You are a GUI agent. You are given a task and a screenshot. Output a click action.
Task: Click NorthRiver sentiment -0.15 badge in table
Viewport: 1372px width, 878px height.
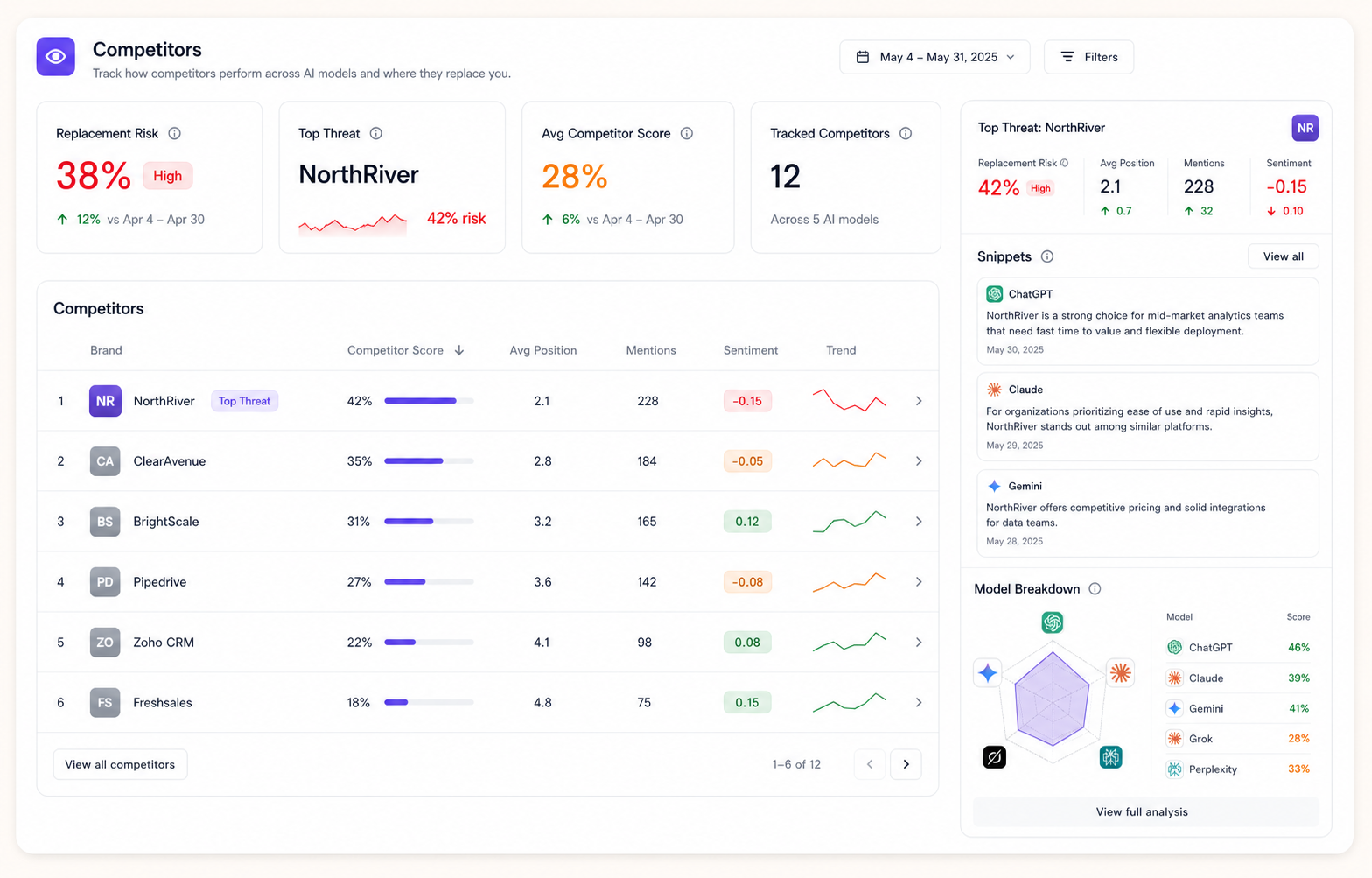pos(747,401)
